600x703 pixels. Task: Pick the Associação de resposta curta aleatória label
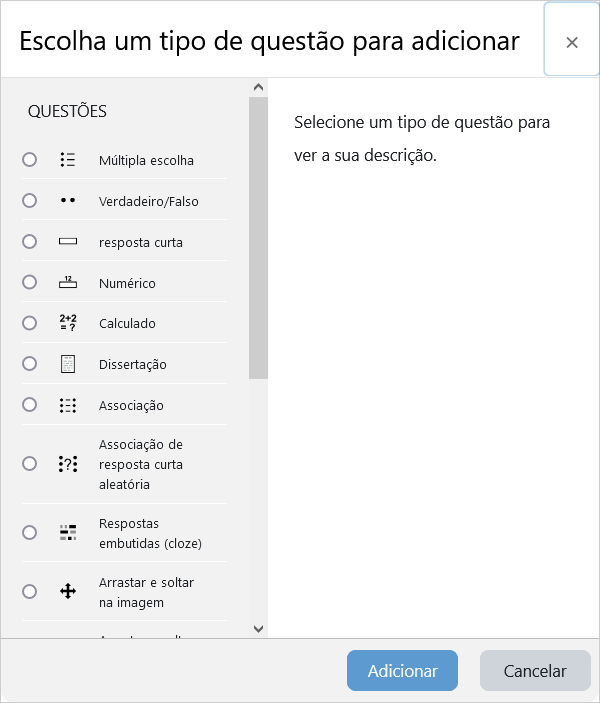(x=141, y=464)
